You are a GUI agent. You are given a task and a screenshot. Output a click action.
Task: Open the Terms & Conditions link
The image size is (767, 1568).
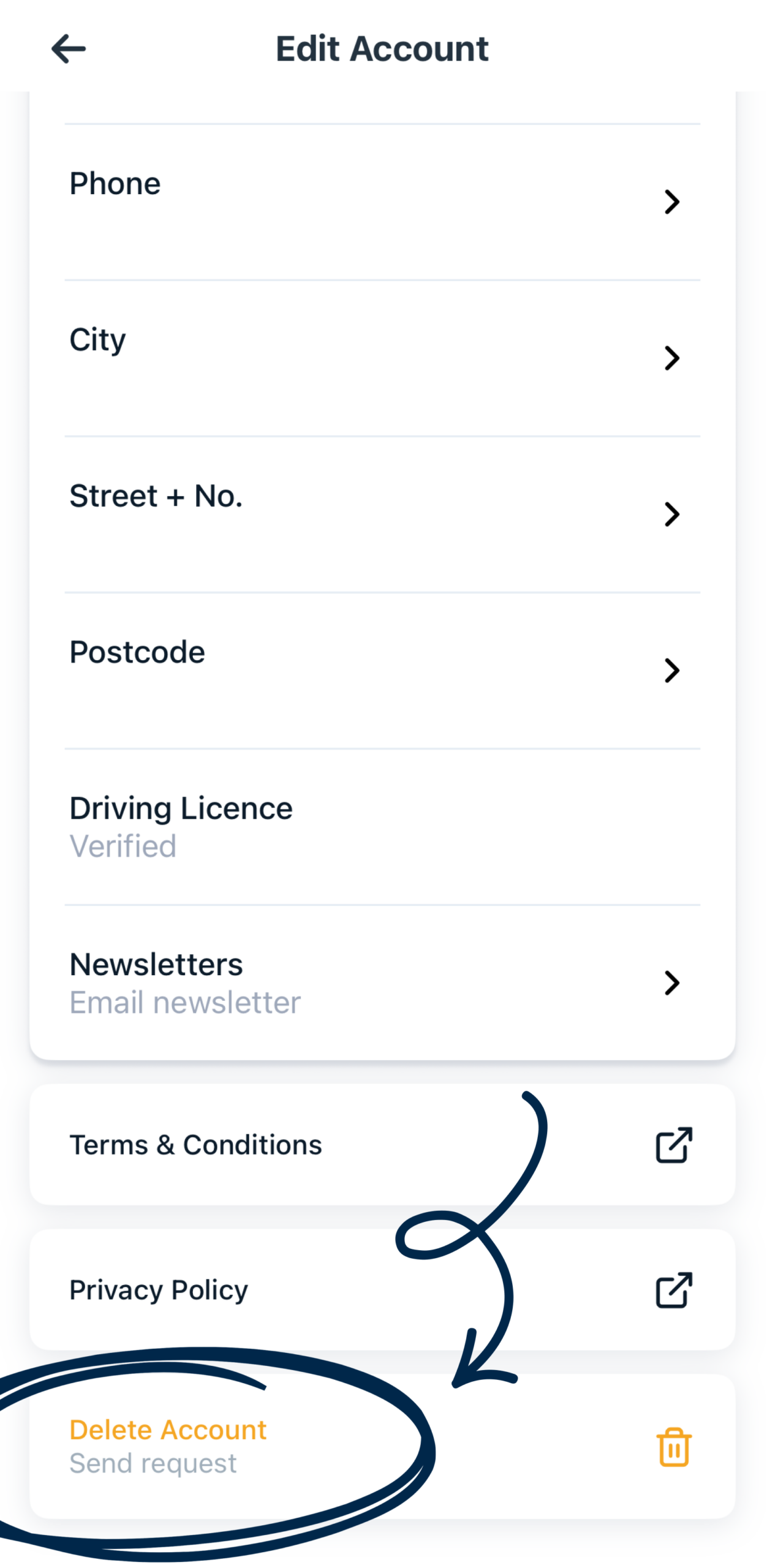[195, 1144]
